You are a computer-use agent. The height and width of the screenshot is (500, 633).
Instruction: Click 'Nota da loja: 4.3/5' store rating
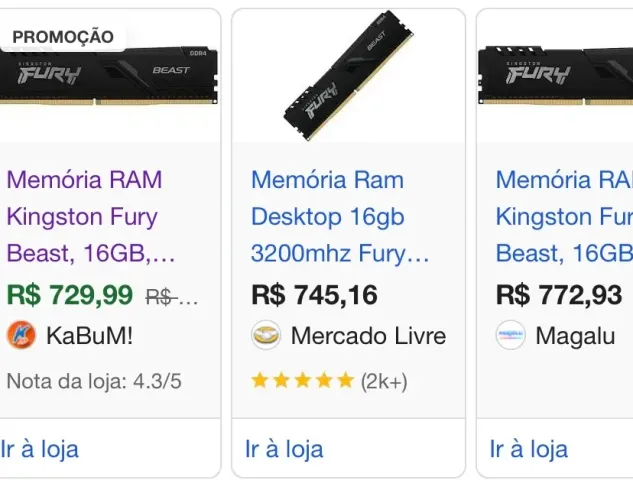tap(94, 381)
